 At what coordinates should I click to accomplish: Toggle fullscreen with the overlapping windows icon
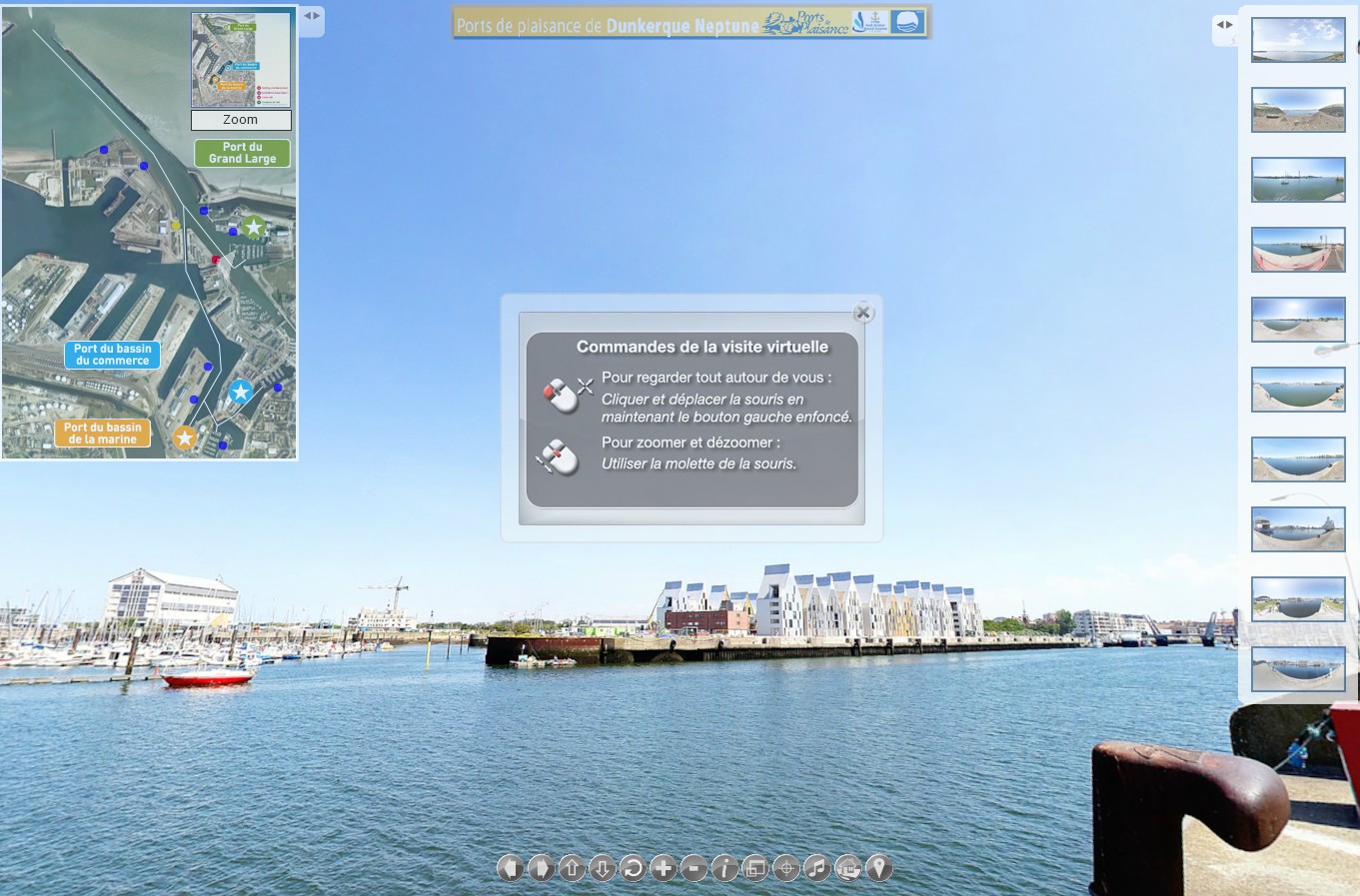[755, 868]
